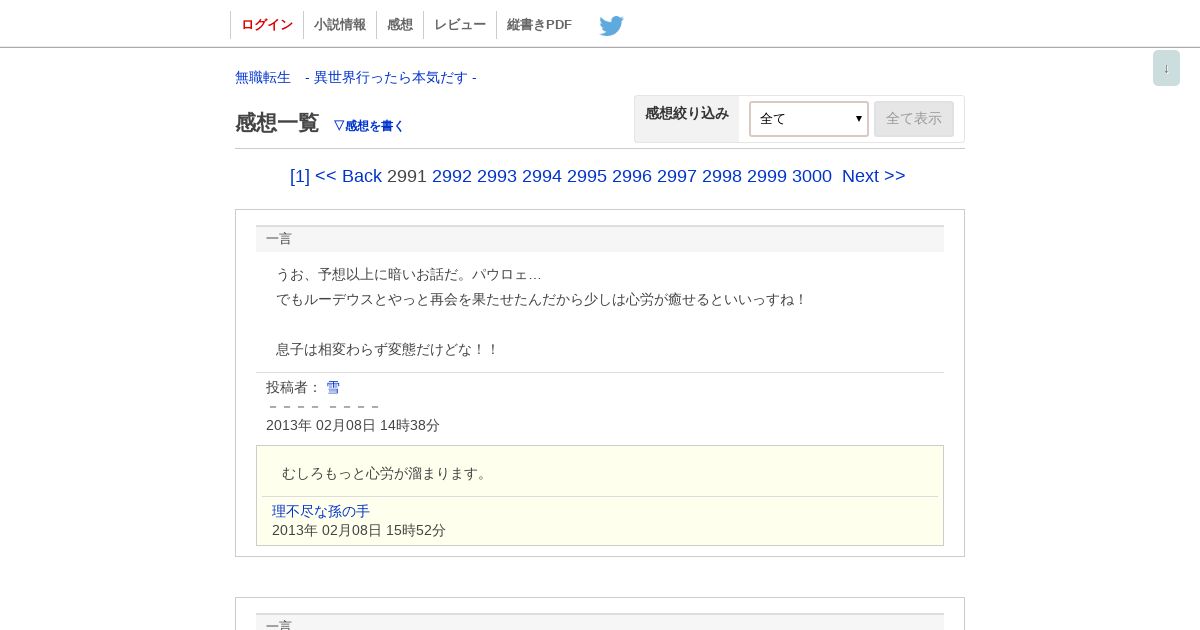Go to page 3000
This screenshot has height=630, width=1200.
pos(812,176)
